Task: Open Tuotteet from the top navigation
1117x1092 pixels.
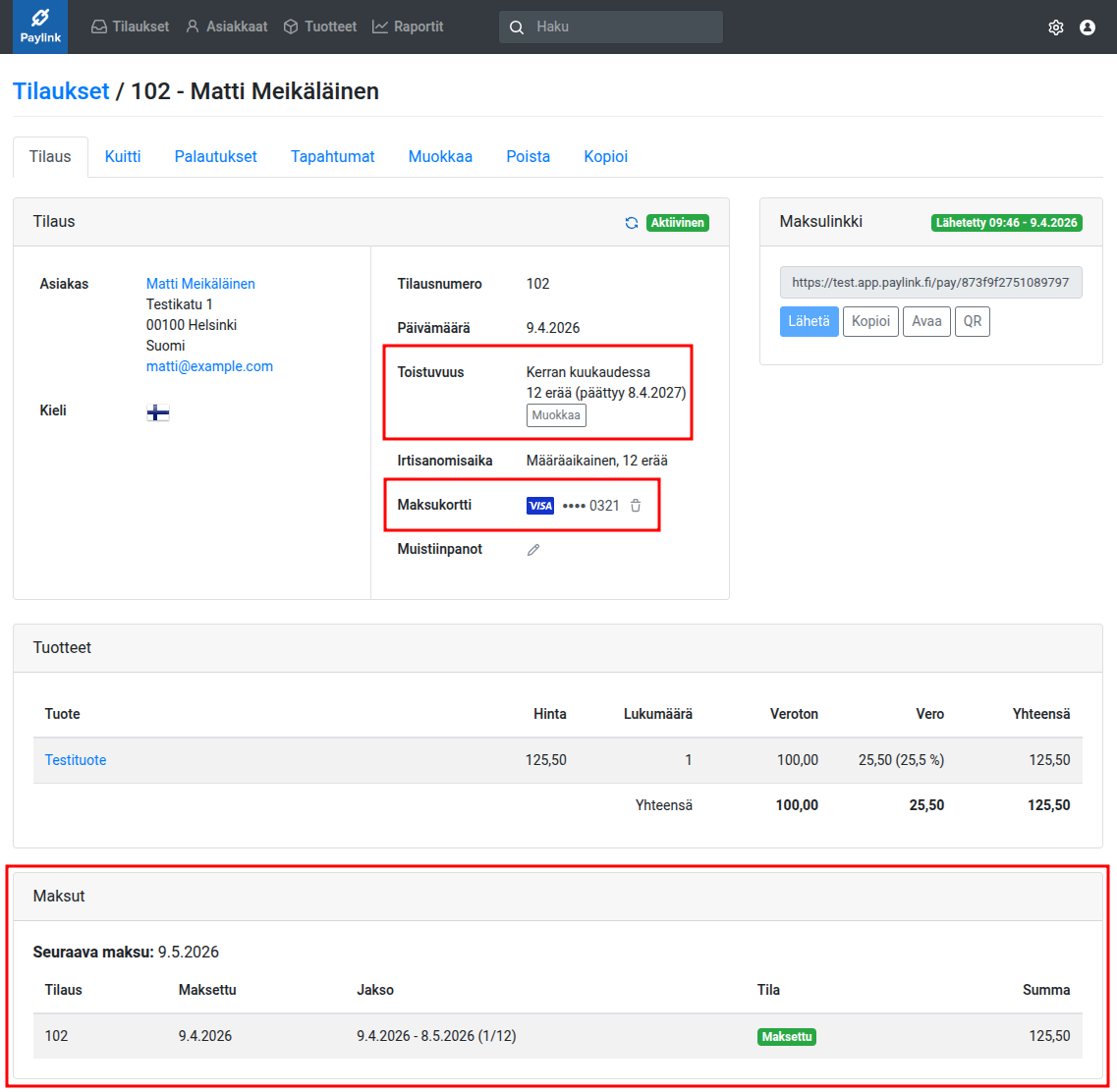Action: pos(319,27)
